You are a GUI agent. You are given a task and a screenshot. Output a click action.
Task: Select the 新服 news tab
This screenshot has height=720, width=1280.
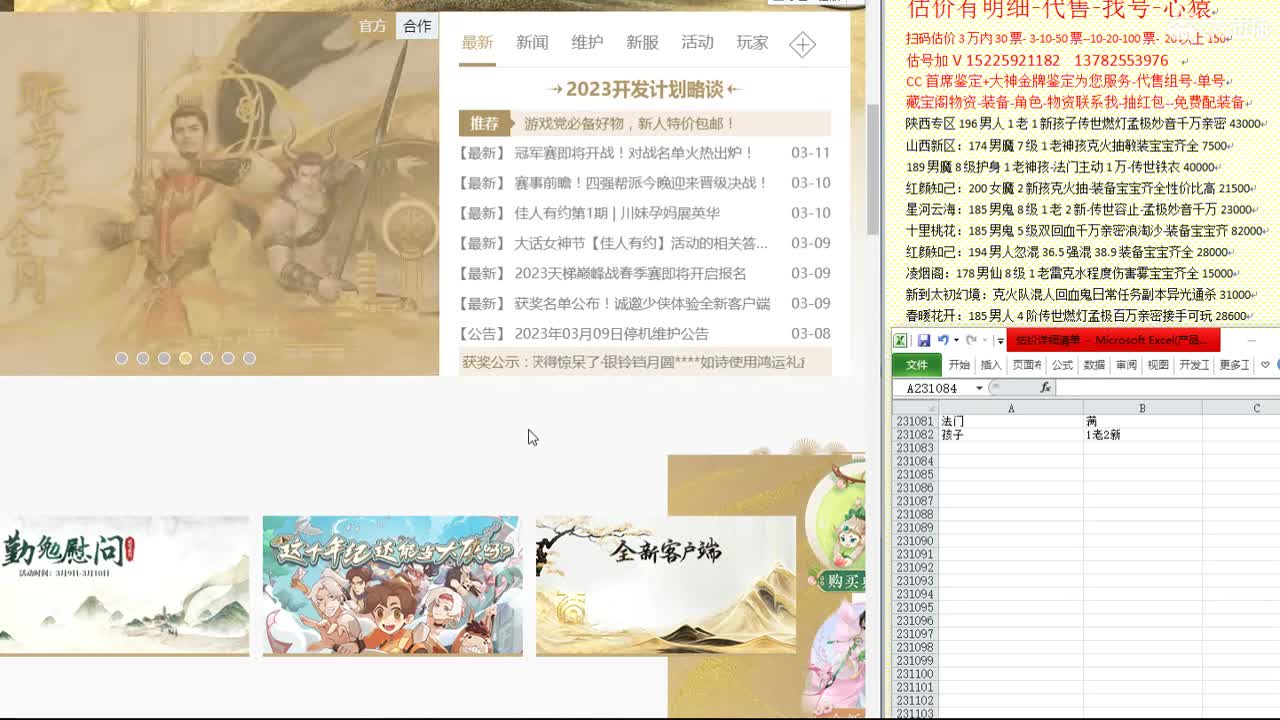[x=642, y=42]
